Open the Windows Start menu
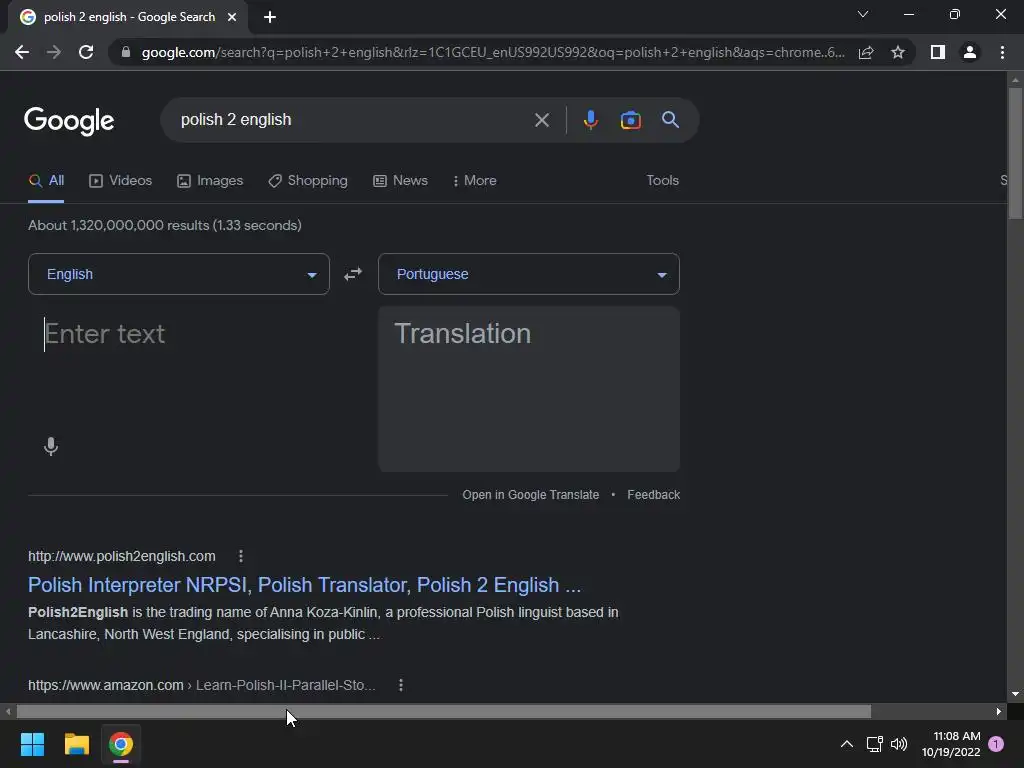Image resolution: width=1024 pixels, height=768 pixels. [x=32, y=744]
